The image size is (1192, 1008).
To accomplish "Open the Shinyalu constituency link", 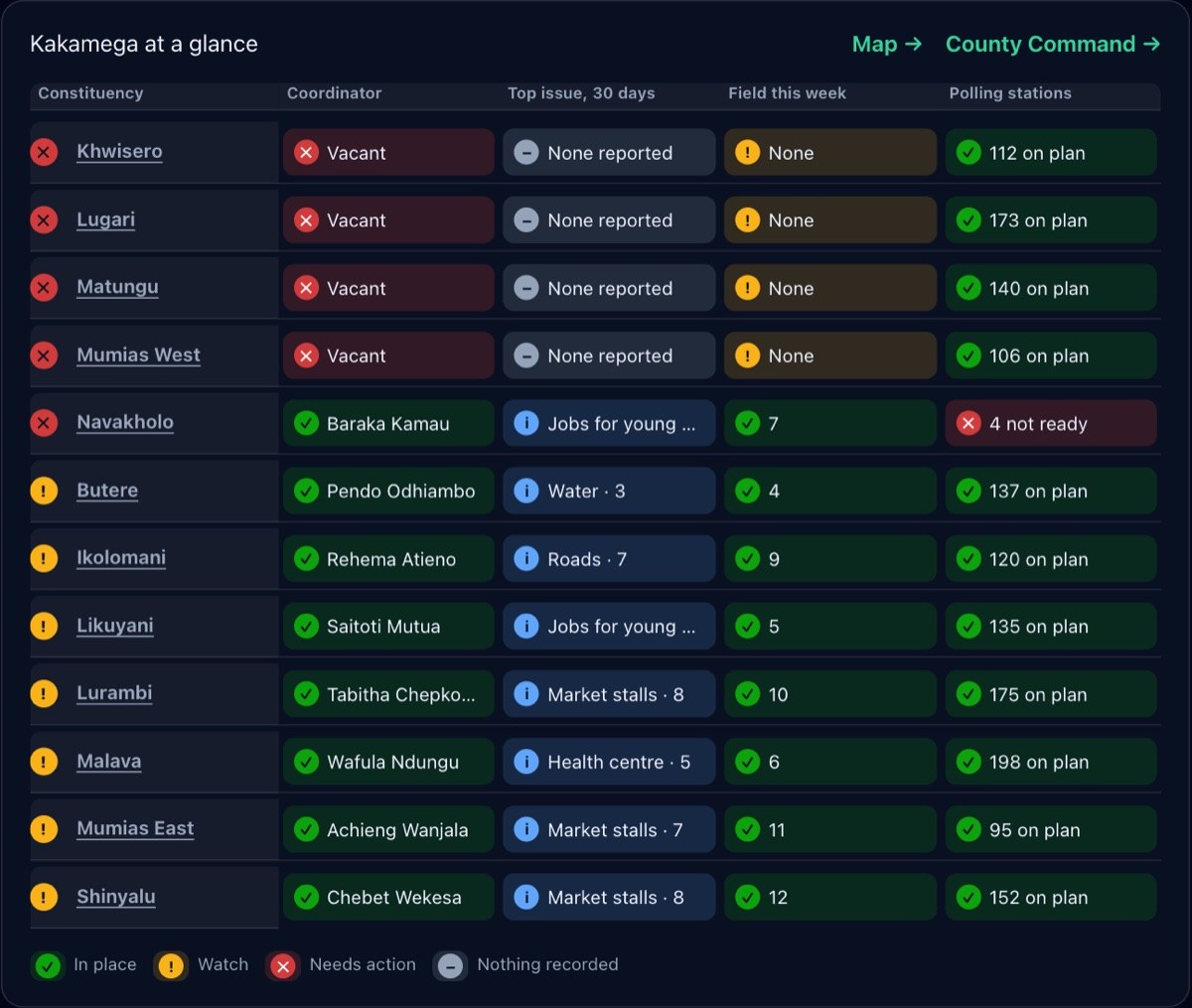I will pos(116,897).
